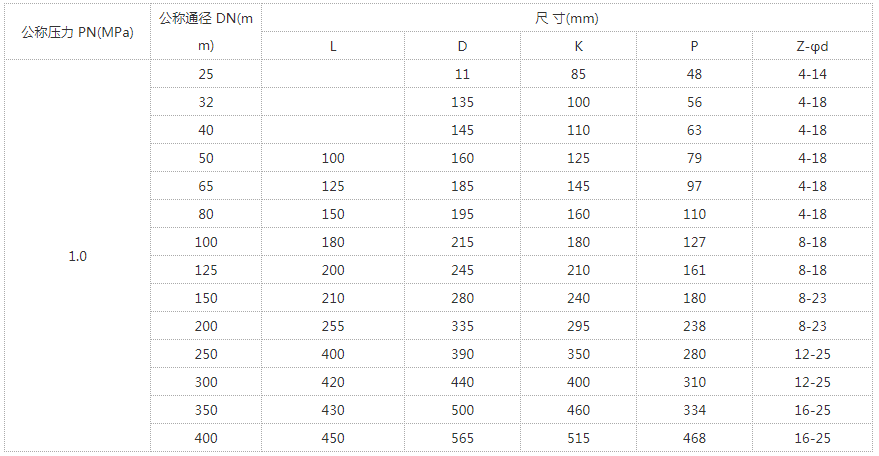The height and width of the screenshot is (456, 879).
Task: Click the D value 565 cell
Action: pos(462,438)
